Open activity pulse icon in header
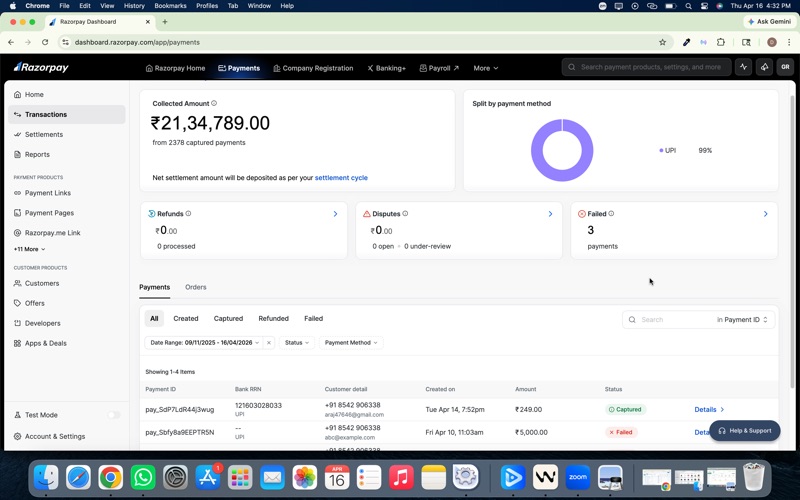800x500 pixels. [x=743, y=67]
